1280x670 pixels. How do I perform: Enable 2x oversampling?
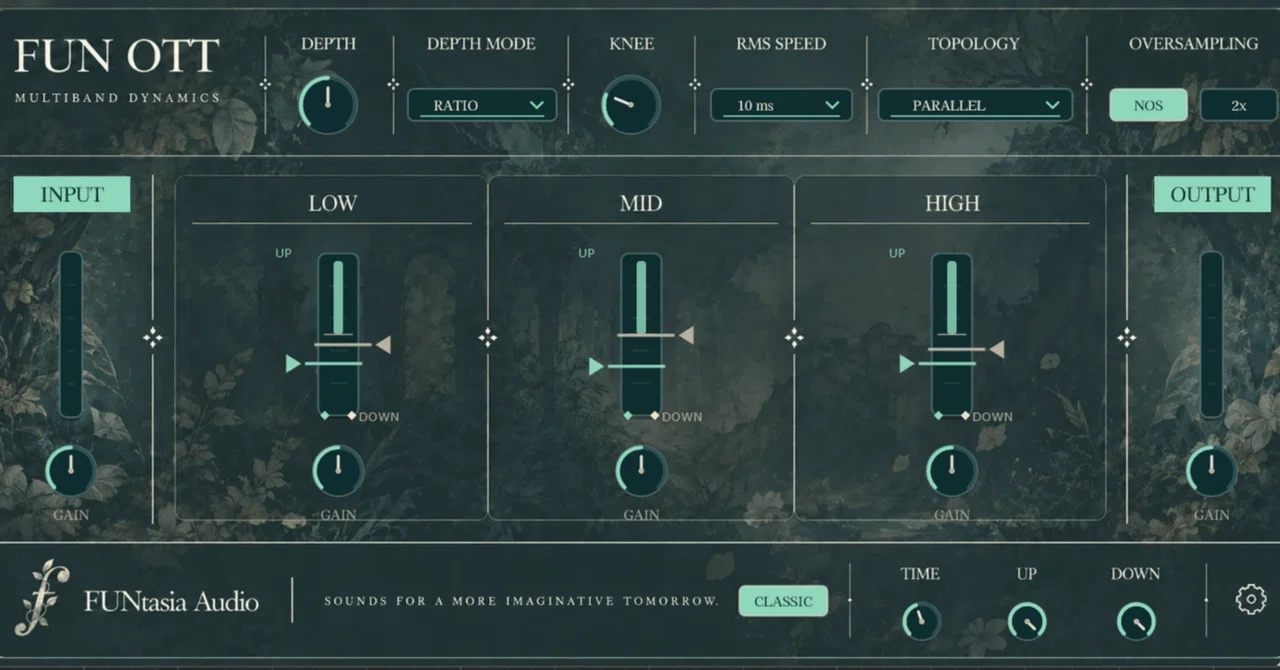click(x=1238, y=105)
